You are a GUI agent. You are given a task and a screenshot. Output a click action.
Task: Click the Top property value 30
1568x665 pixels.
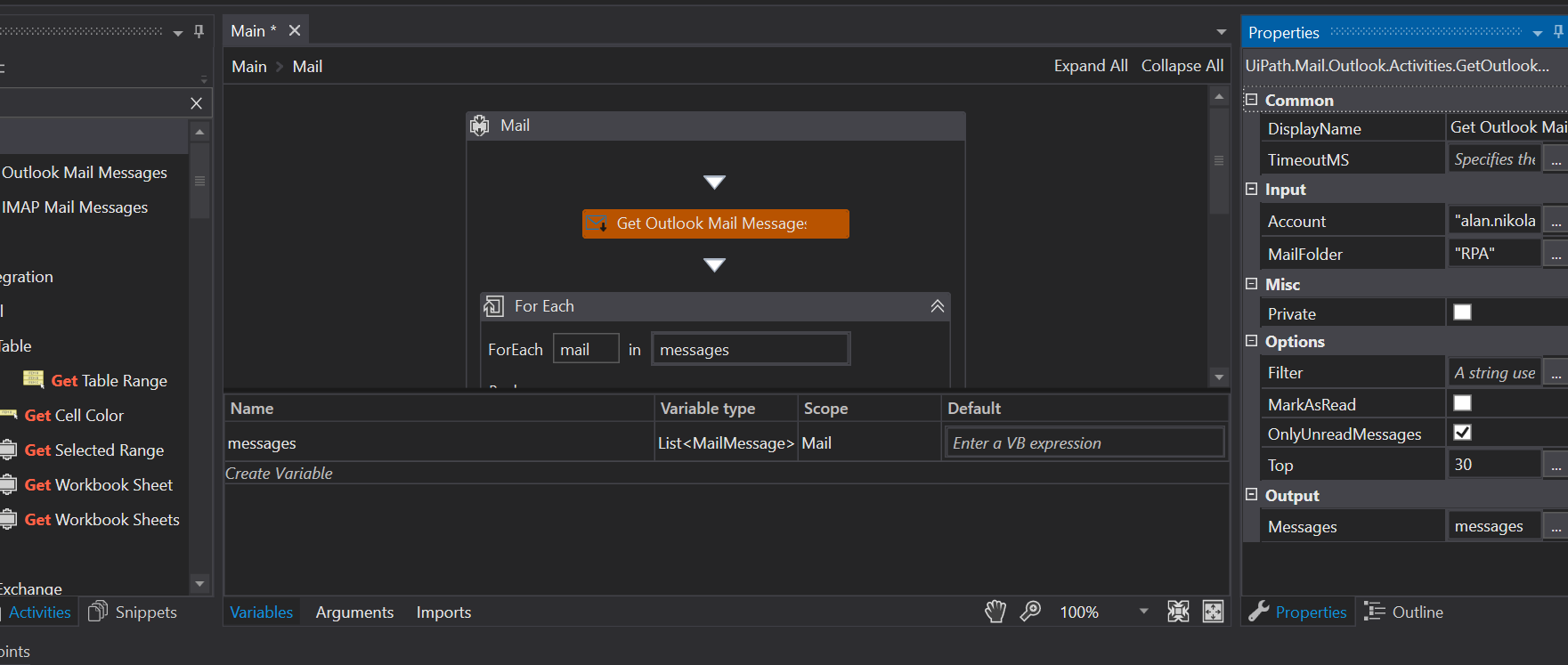(1494, 465)
